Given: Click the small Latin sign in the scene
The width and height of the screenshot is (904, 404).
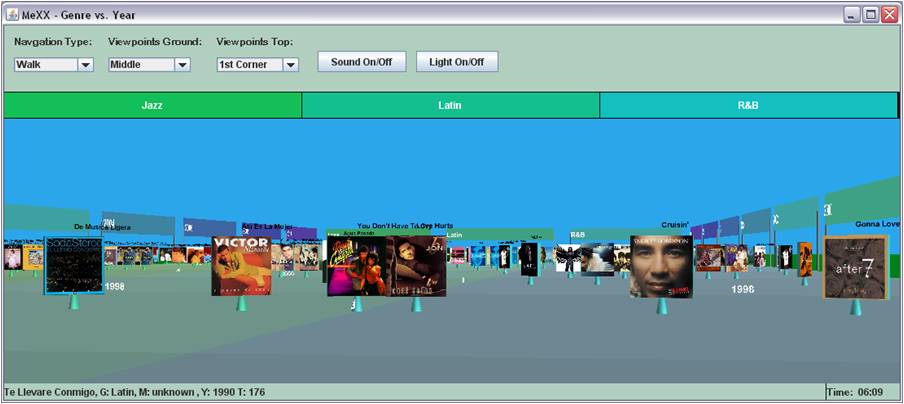Looking at the screenshot, I should pyautogui.click(x=454, y=235).
